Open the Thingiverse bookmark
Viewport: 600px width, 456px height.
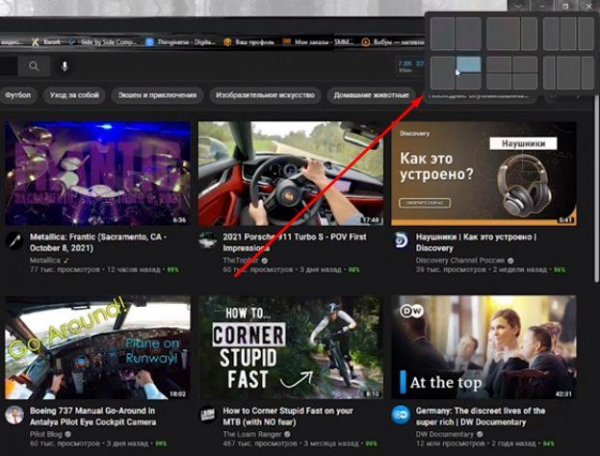pyautogui.click(x=181, y=42)
